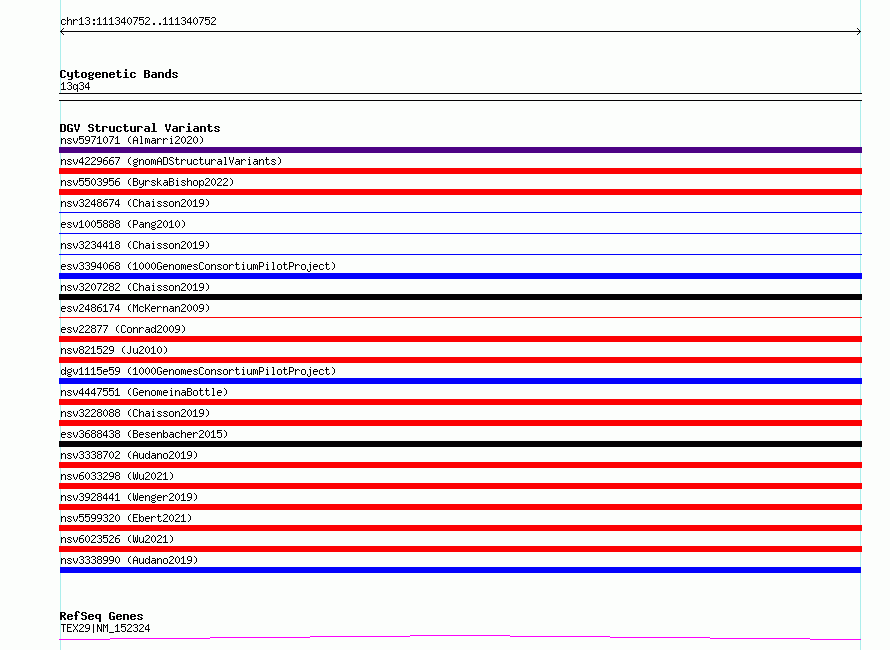Click the red bar under esv22877

point(460,339)
